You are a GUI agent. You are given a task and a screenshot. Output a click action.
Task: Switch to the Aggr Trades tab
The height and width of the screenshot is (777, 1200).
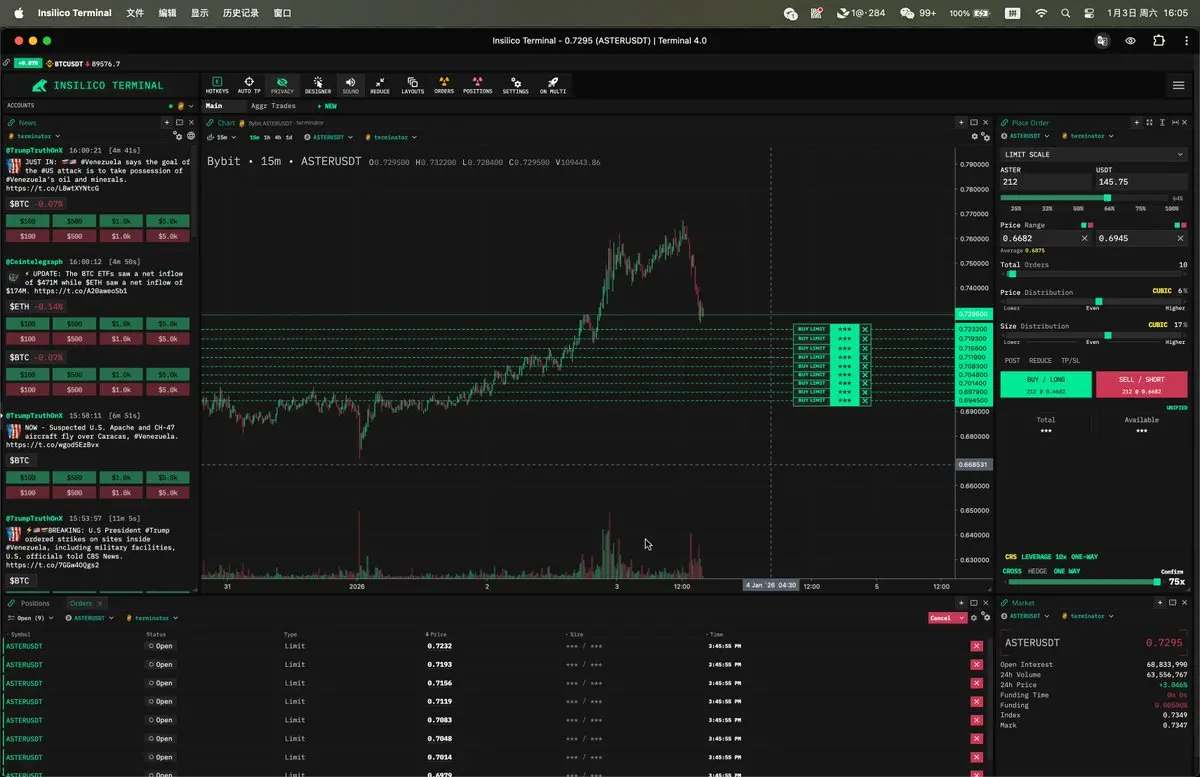(273, 105)
